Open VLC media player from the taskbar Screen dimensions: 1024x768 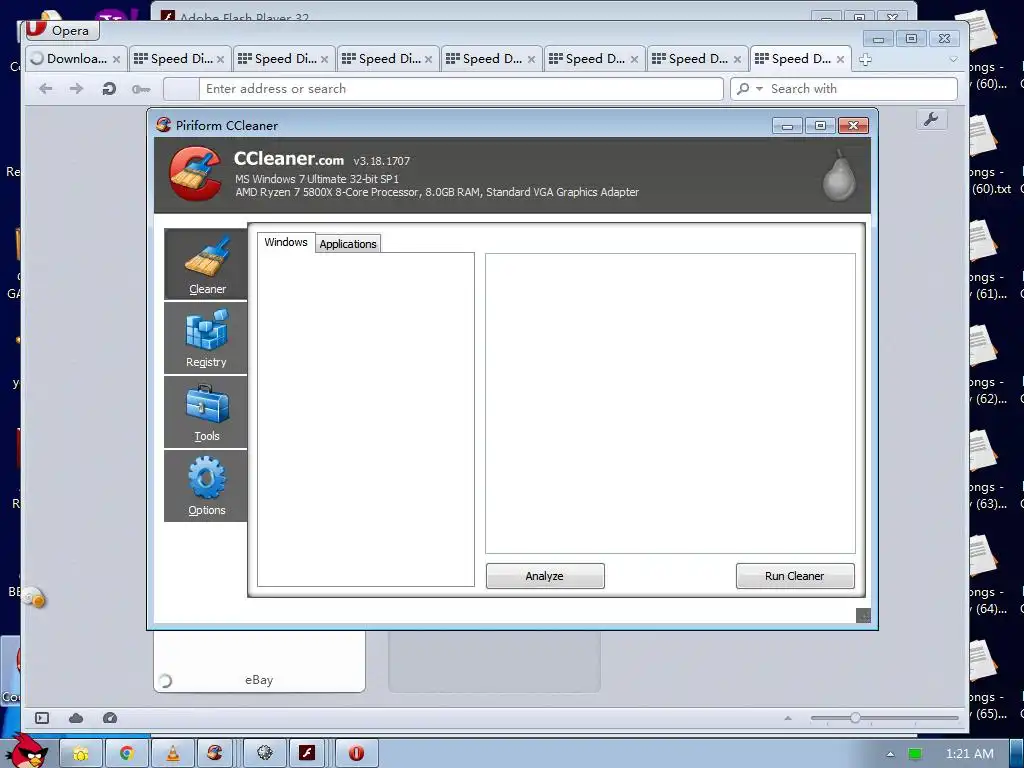172,753
